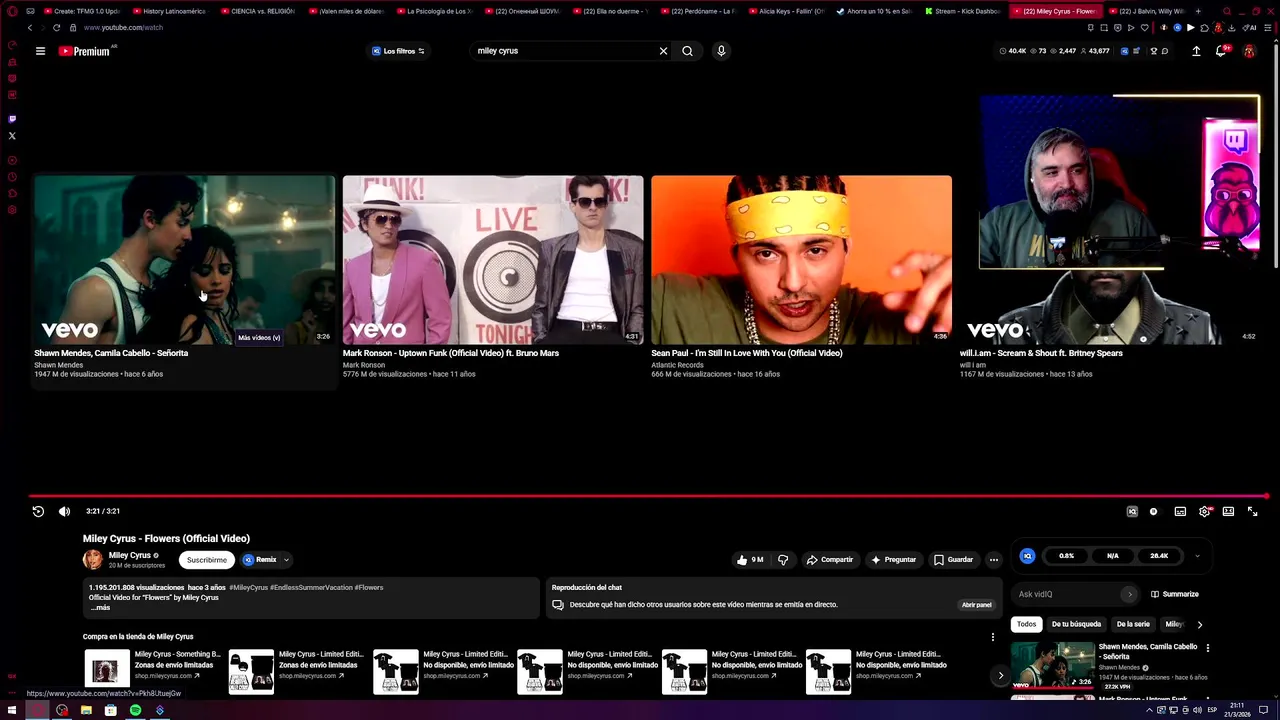Open the player settings gear
Screen dimensions: 1280x720
[1205, 511]
